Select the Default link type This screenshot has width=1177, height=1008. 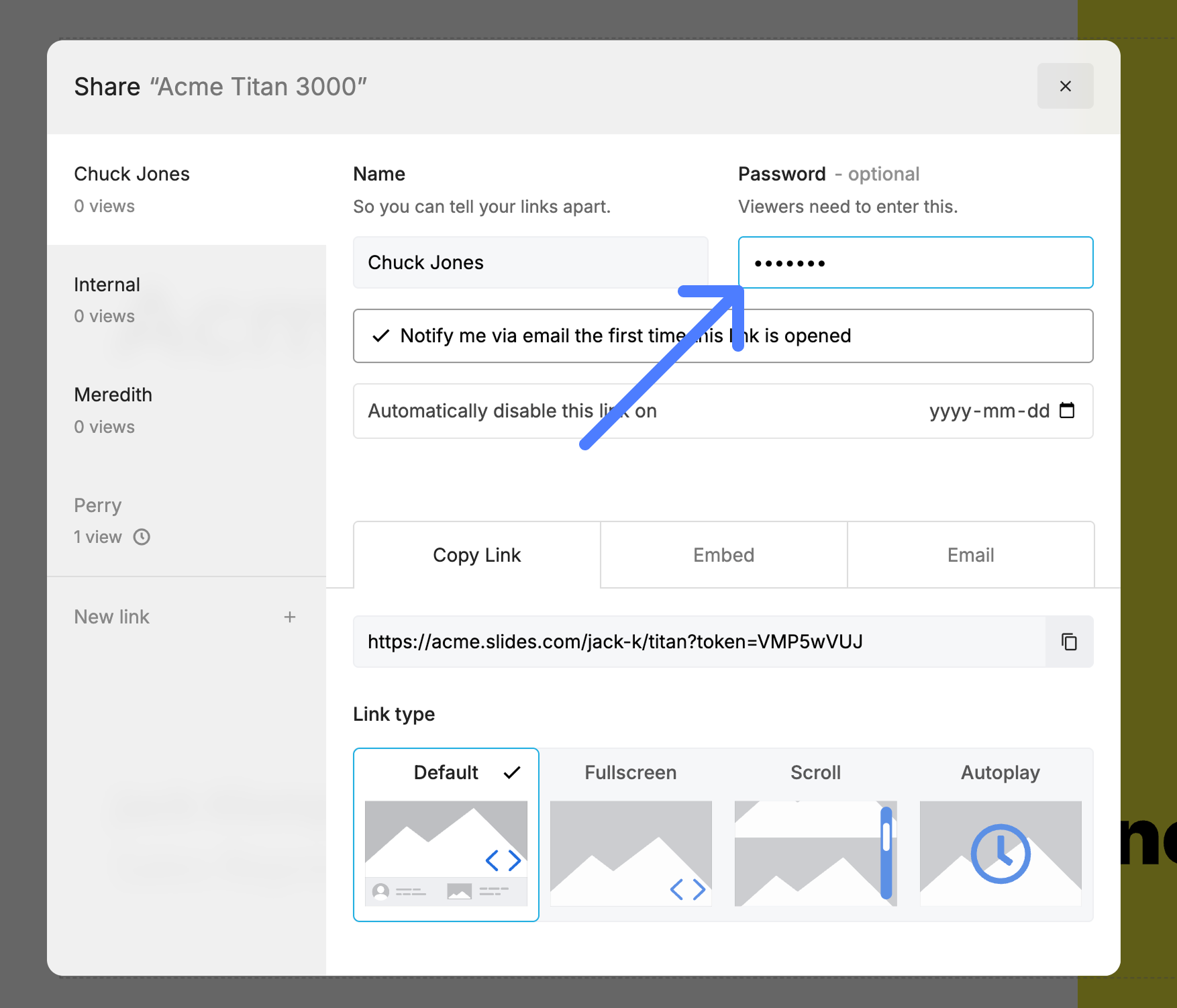click(446, 834)
